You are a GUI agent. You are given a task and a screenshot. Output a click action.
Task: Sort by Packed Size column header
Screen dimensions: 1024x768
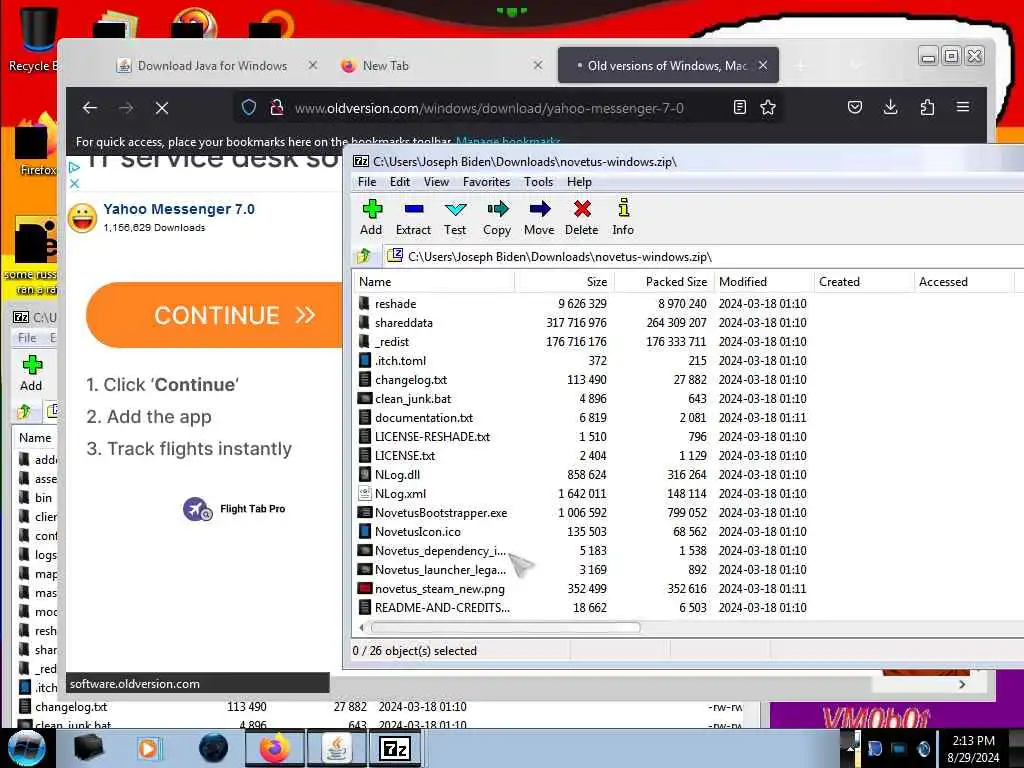[664, 281]
